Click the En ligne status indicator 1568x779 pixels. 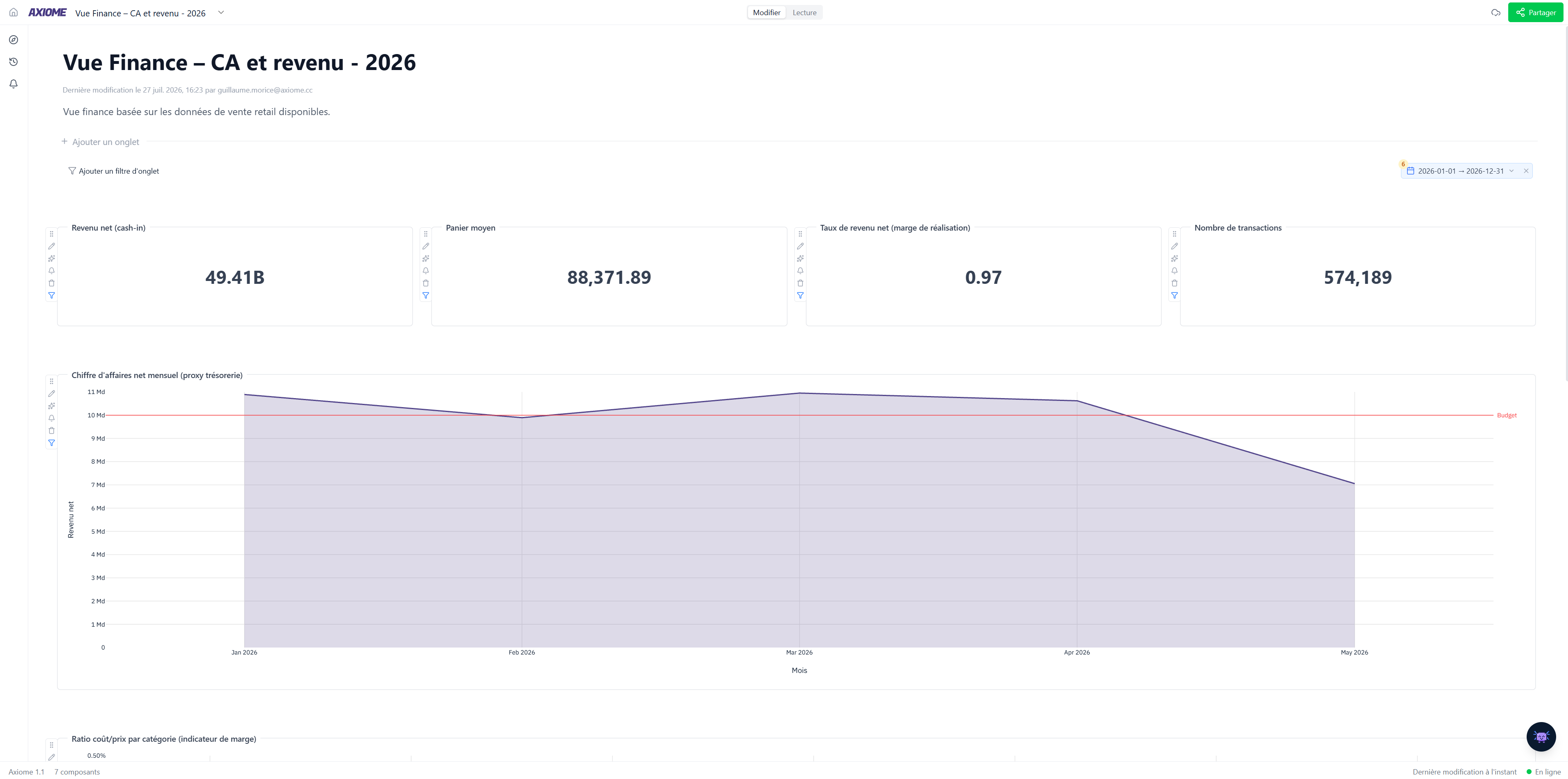(1544, 772)
